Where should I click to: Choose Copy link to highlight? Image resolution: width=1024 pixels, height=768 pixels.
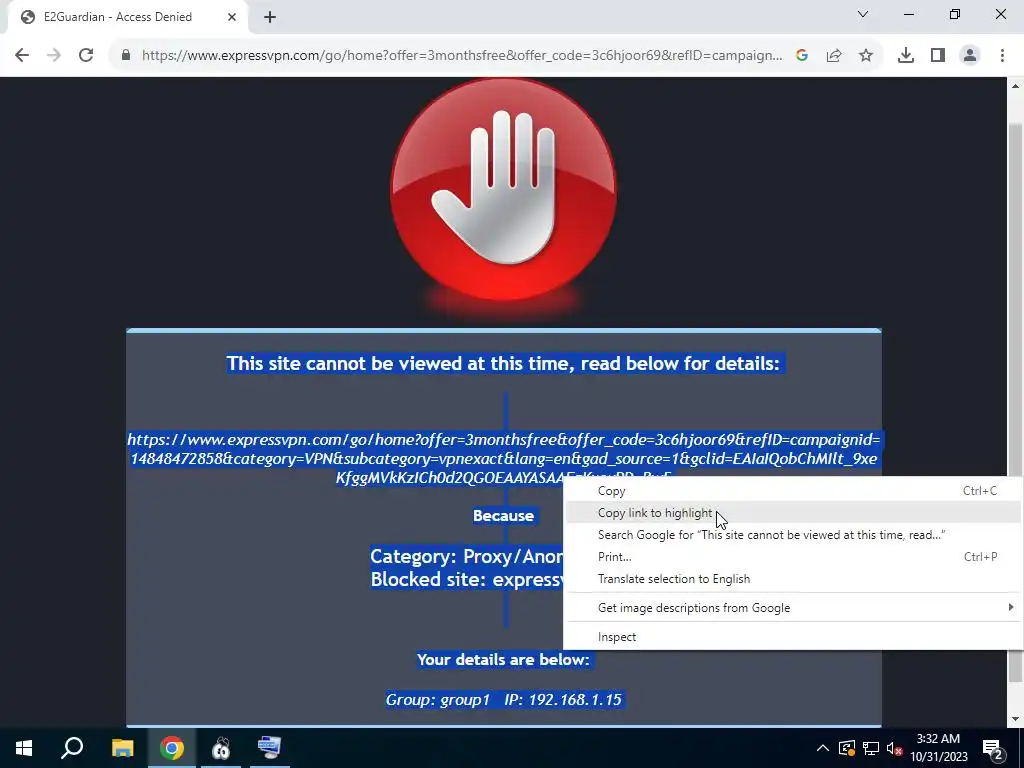tap(792, 513)
